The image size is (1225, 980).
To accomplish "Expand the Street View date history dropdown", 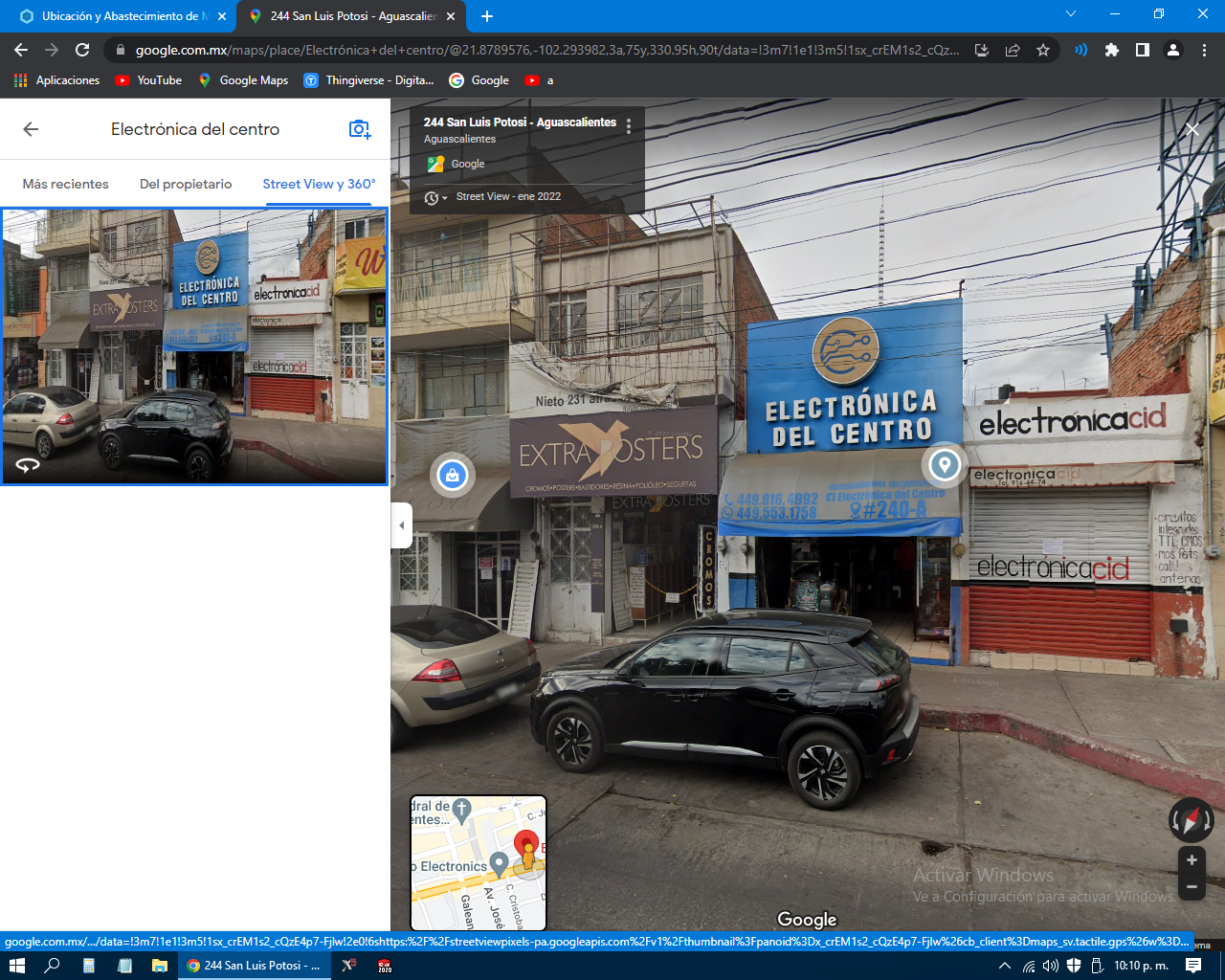I will coord(436,197).
